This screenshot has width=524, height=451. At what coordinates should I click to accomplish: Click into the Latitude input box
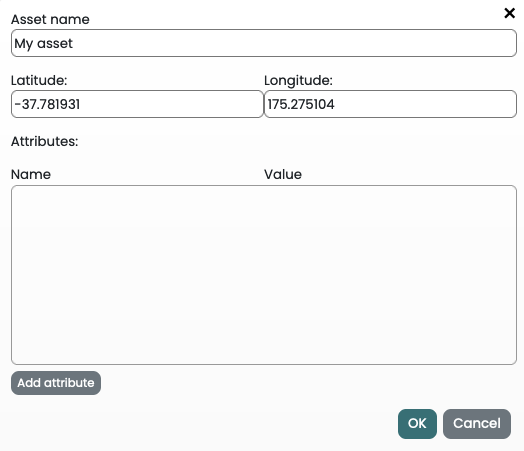(137, 104)
